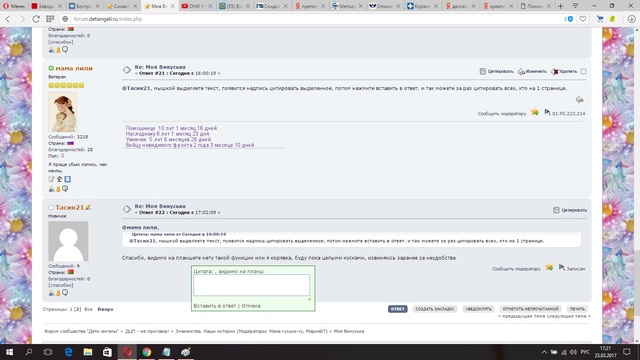The width and height of the screenshot is (640, 360).
Task: Click Все pages link
Action: point(88,309)
